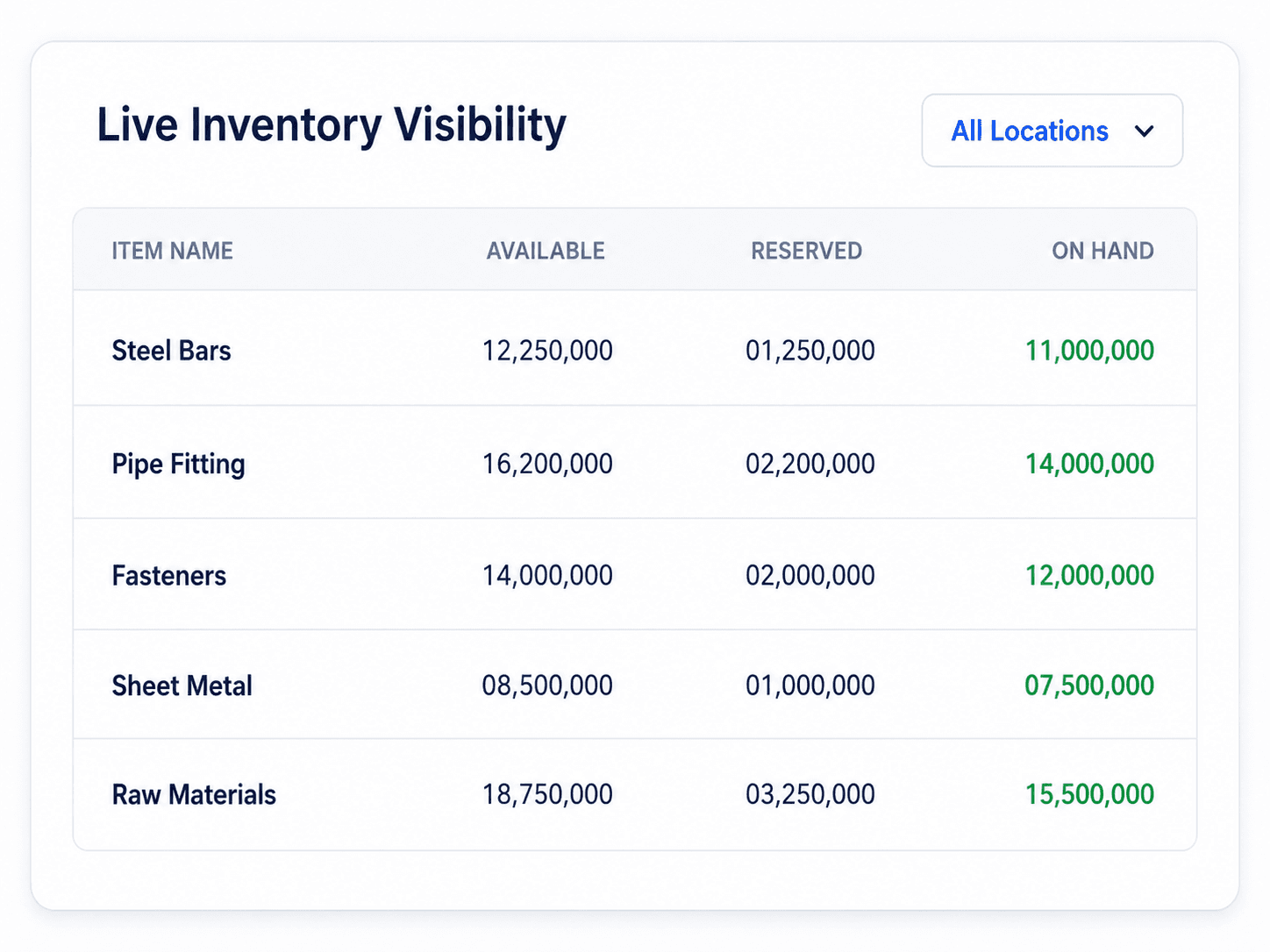The image size is (1270, 952).
Task: Select the Fasteners item name
Action: (x=168, y=575)
